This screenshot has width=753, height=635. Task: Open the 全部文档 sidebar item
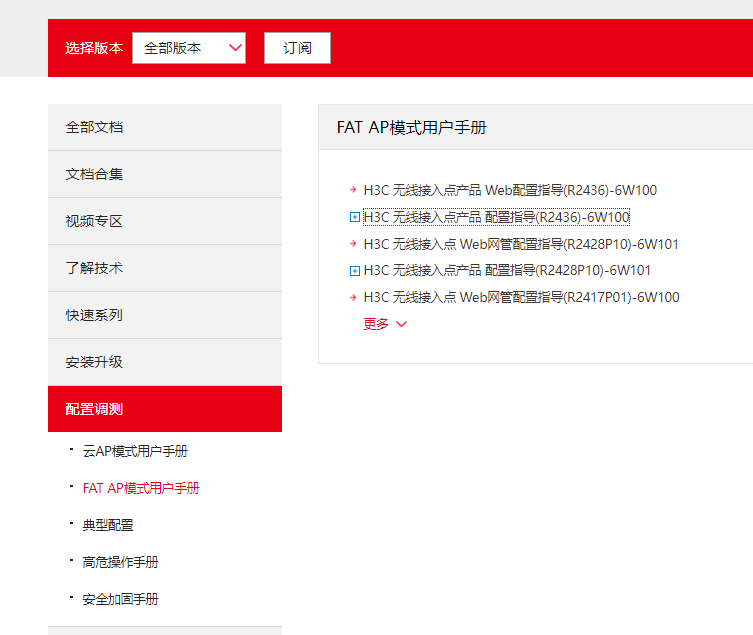coord(165,127)
